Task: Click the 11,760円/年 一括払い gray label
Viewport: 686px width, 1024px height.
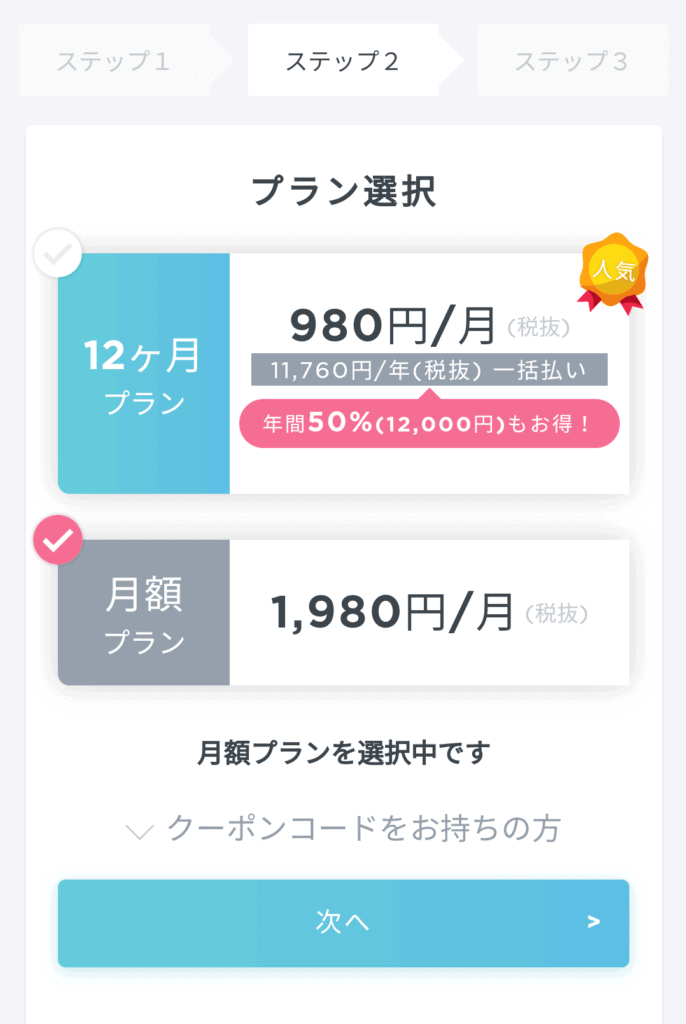Action: pyautogui.click(x=429, y=370)
